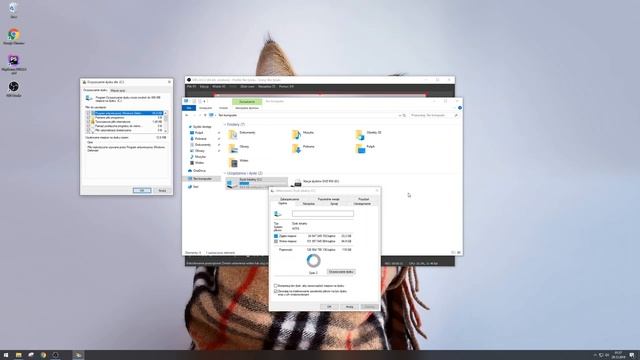Select Pulpit in the Explorer sidebar
The width and height of the screenshot is (640, 360).
click(x=197, y=133)
